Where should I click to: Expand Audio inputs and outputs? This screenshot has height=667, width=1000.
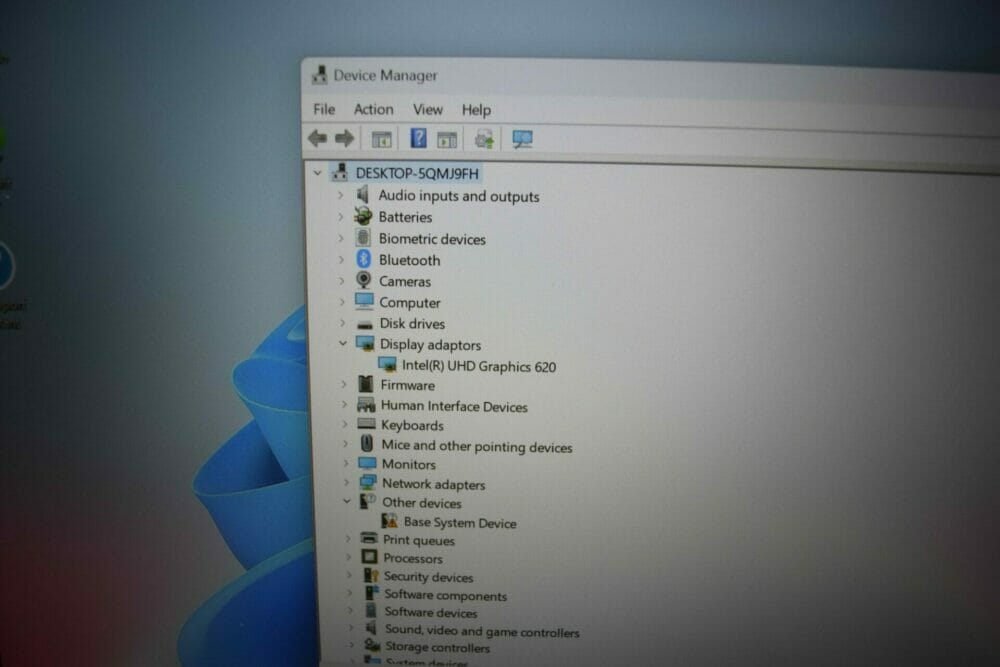[341, 195]
